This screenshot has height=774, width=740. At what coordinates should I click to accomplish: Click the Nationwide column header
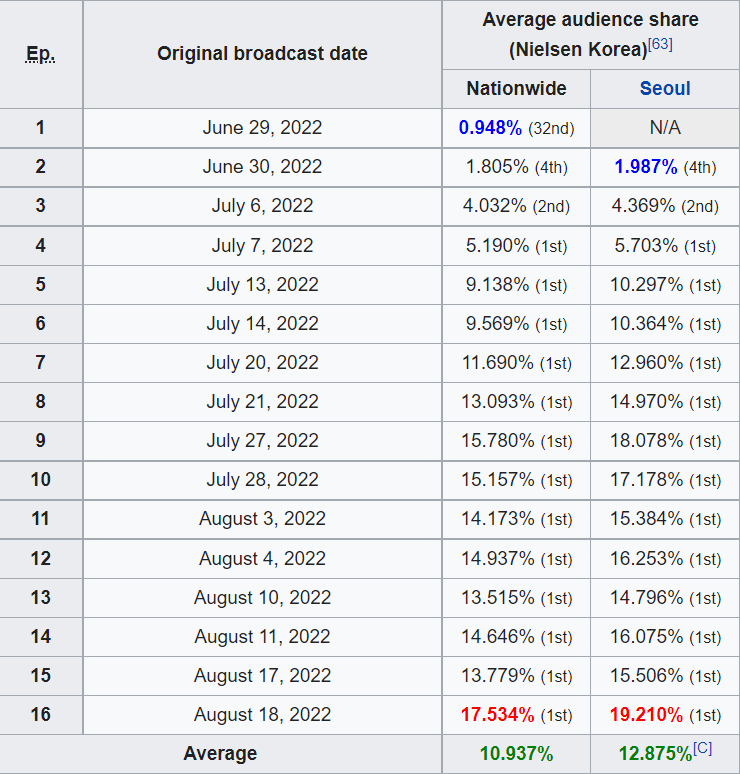pos(516,89)
